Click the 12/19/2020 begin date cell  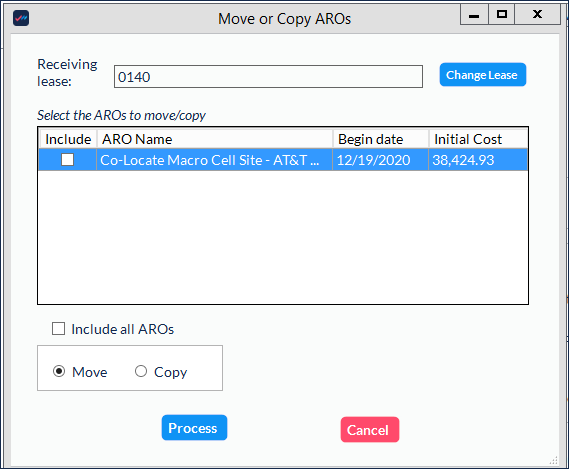point(380,160)
